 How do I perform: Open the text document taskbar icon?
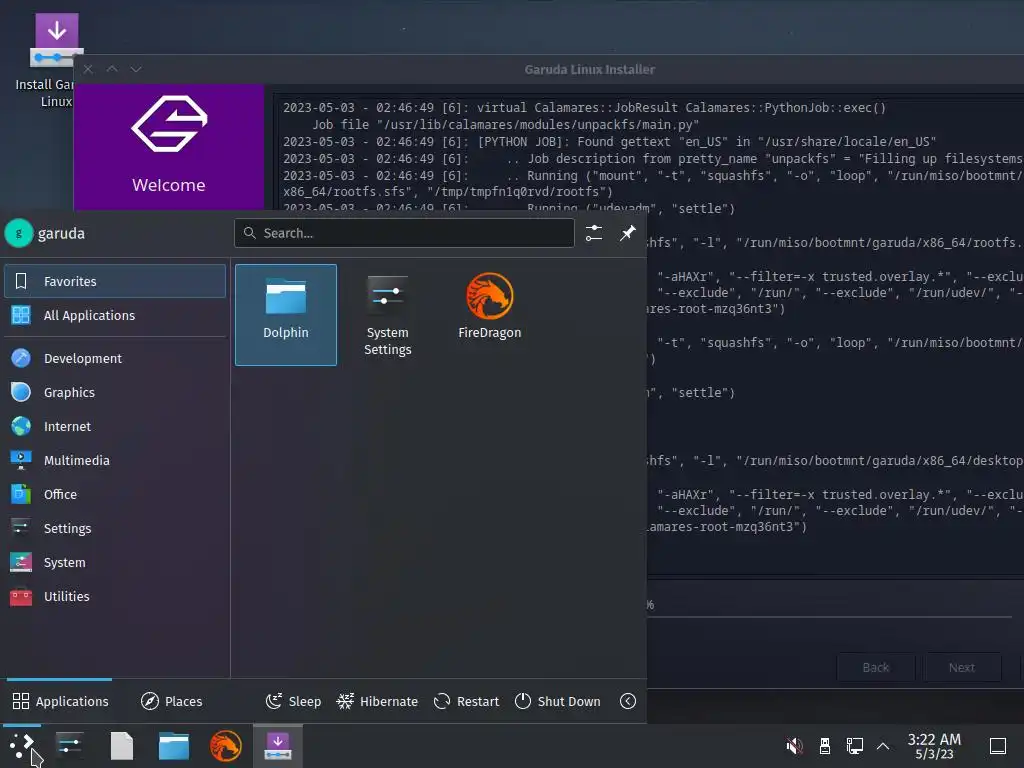coord(121,745)
